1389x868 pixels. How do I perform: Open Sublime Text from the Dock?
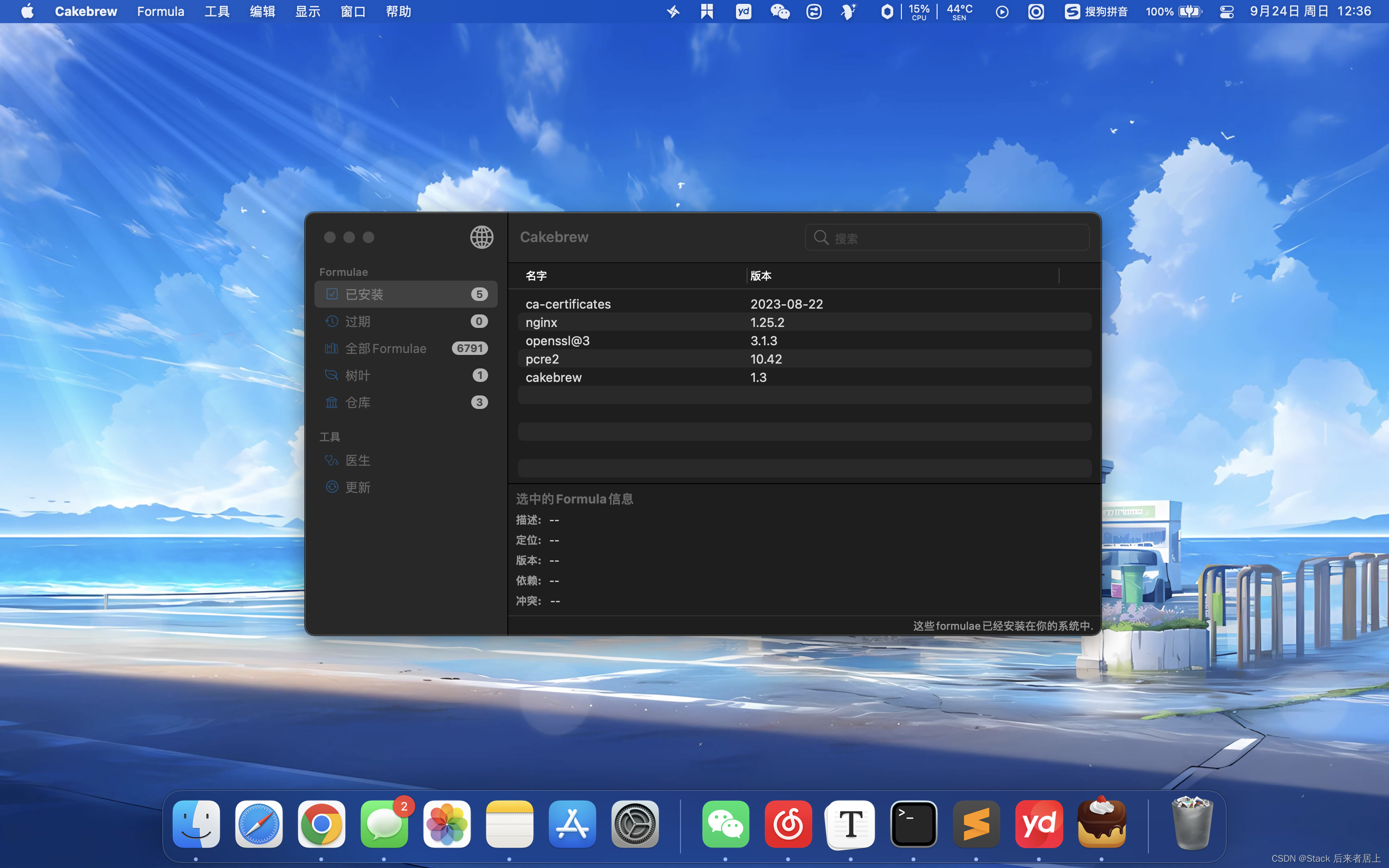point(976,824)
